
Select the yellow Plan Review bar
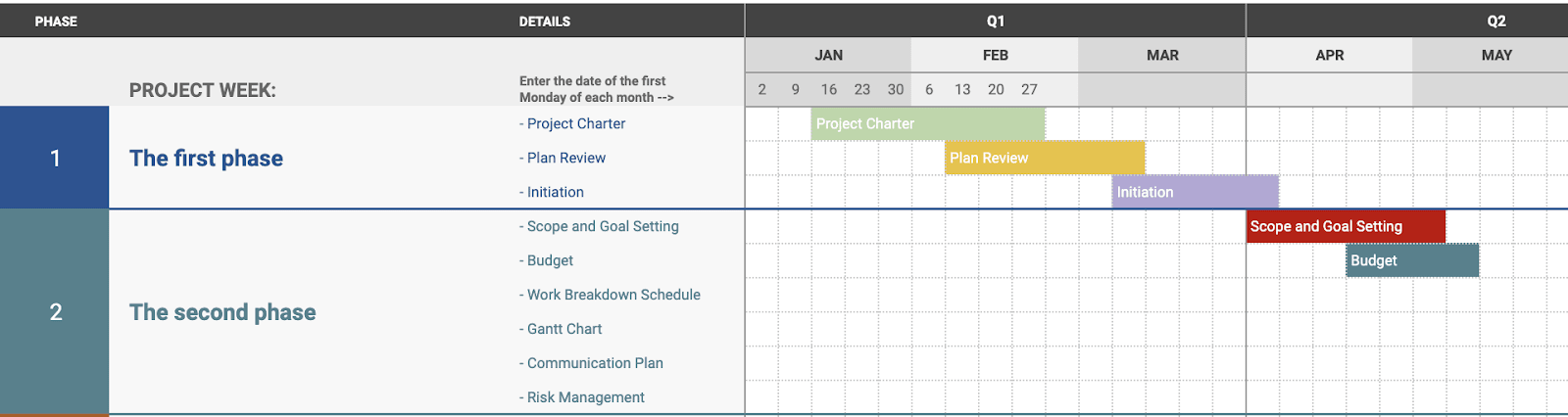pyautogui.click(x=1045, y=158)
